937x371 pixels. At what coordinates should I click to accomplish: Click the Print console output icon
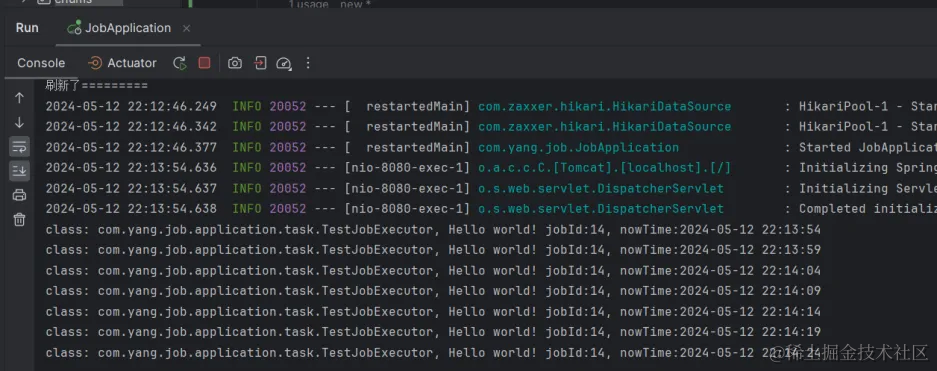19,195
